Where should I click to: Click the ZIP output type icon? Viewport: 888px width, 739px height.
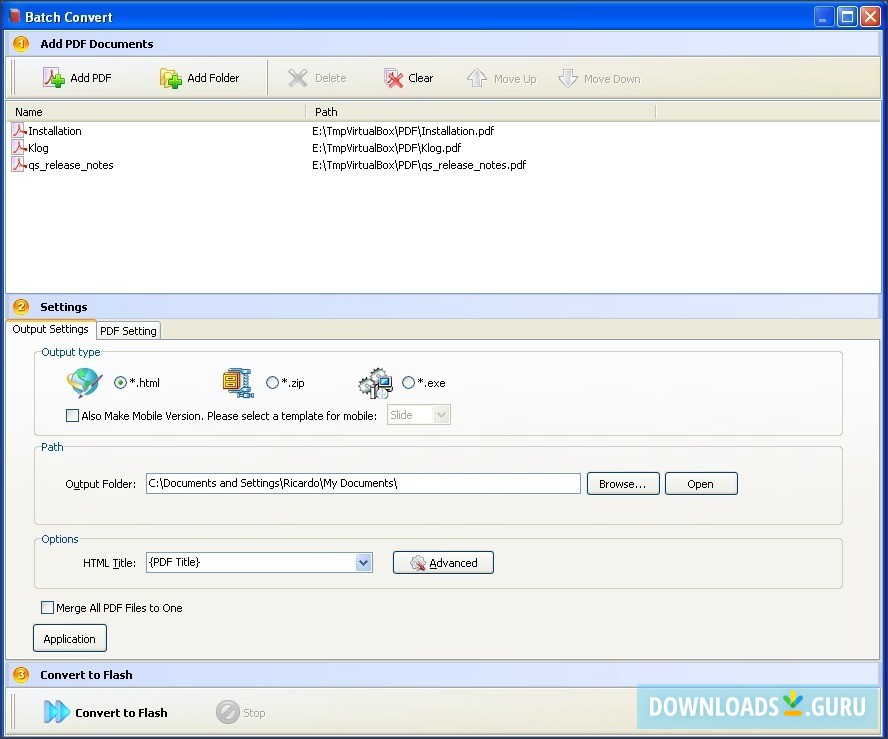coord(236,382)
